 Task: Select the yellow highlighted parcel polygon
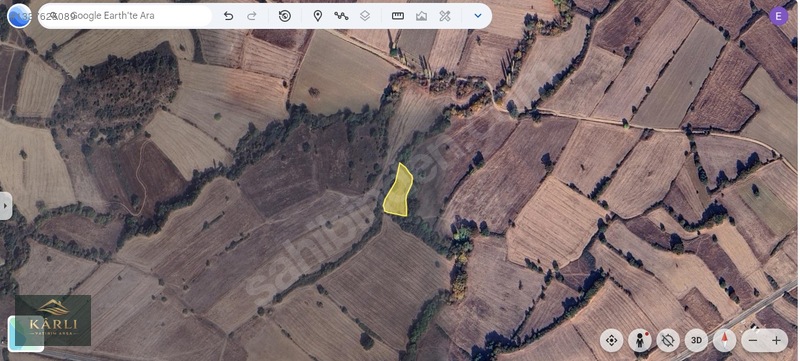click(x=398, y=191)
